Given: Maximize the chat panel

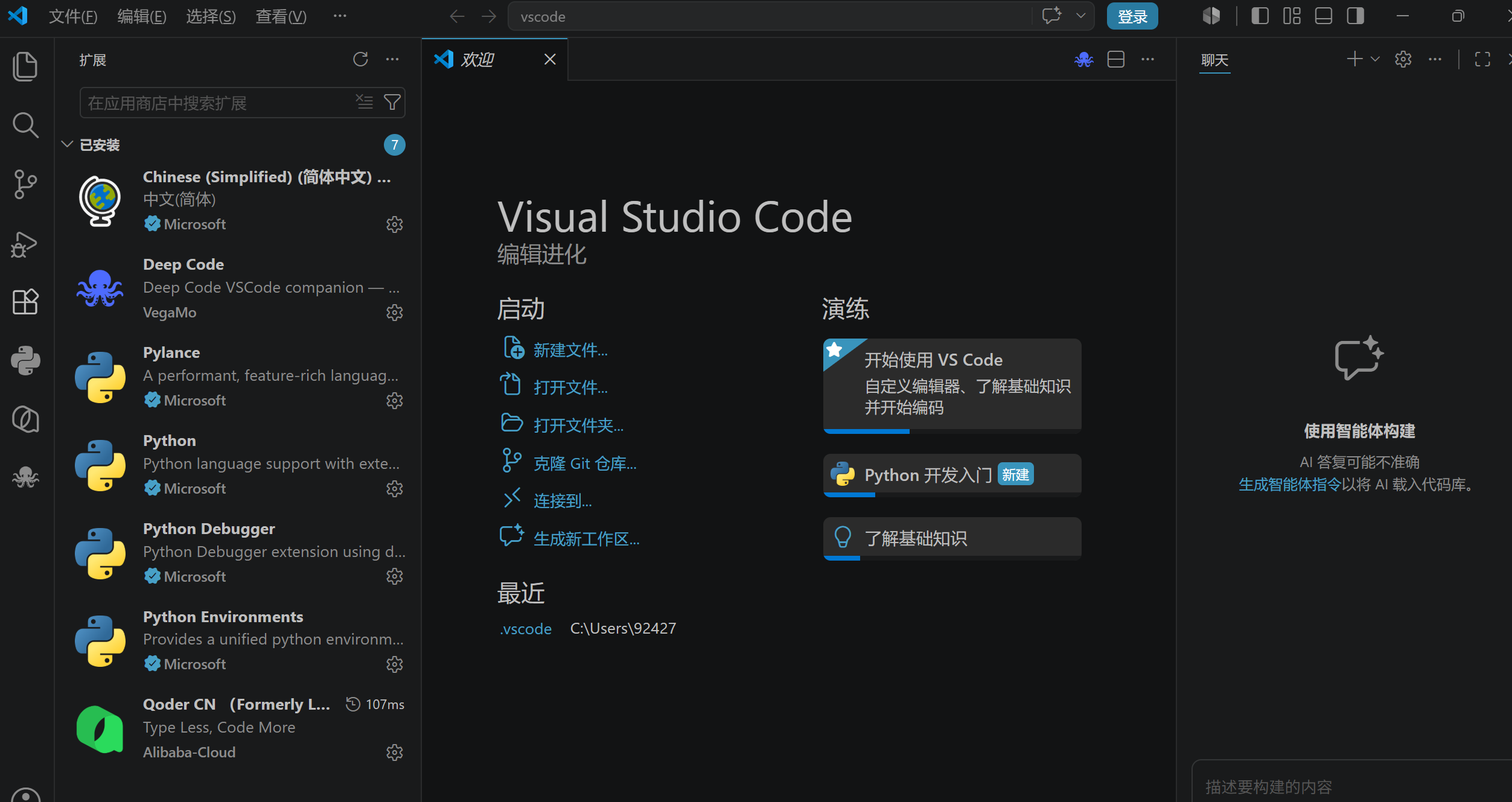Looking at the screenshot, I should tap(1482, 59).
